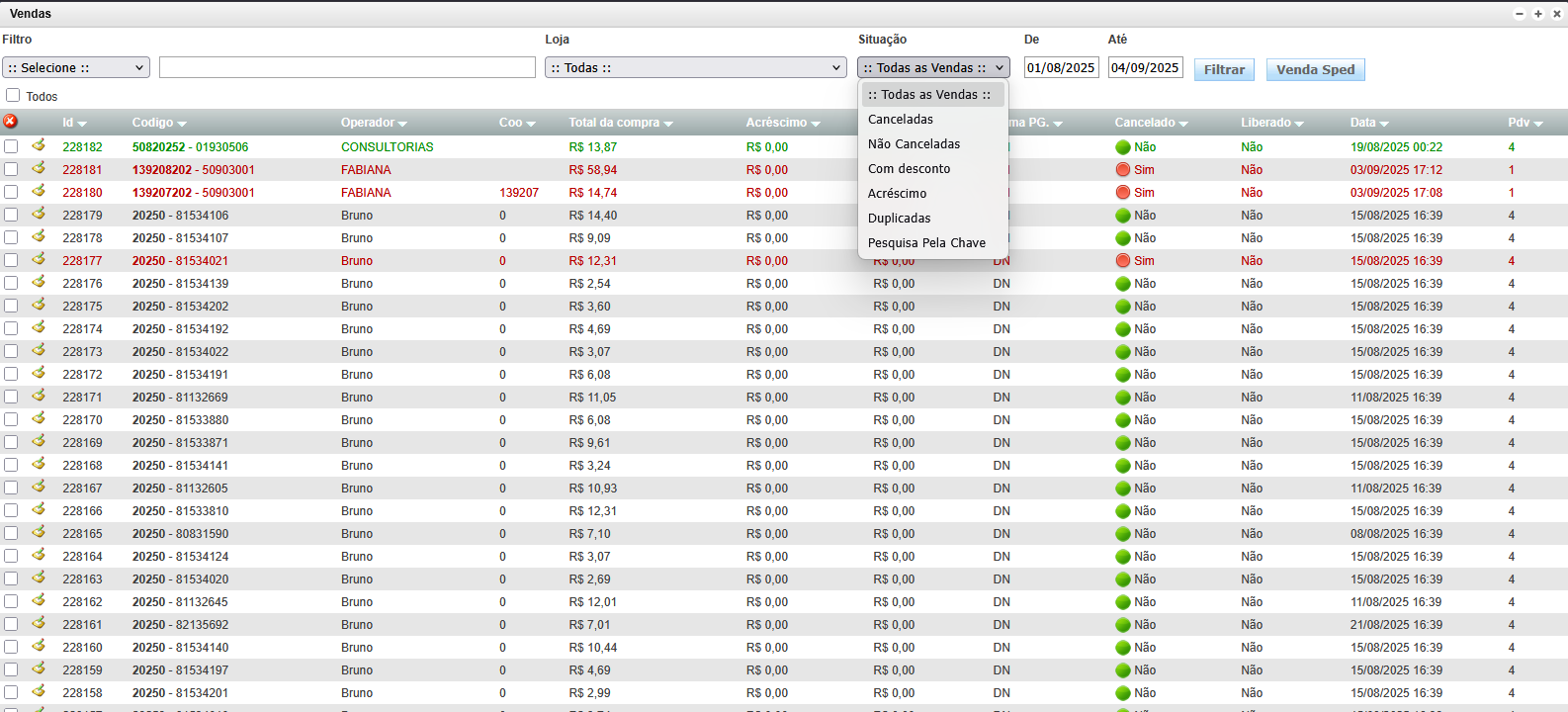Collapse the Situação dropdown

click(933, 67)
